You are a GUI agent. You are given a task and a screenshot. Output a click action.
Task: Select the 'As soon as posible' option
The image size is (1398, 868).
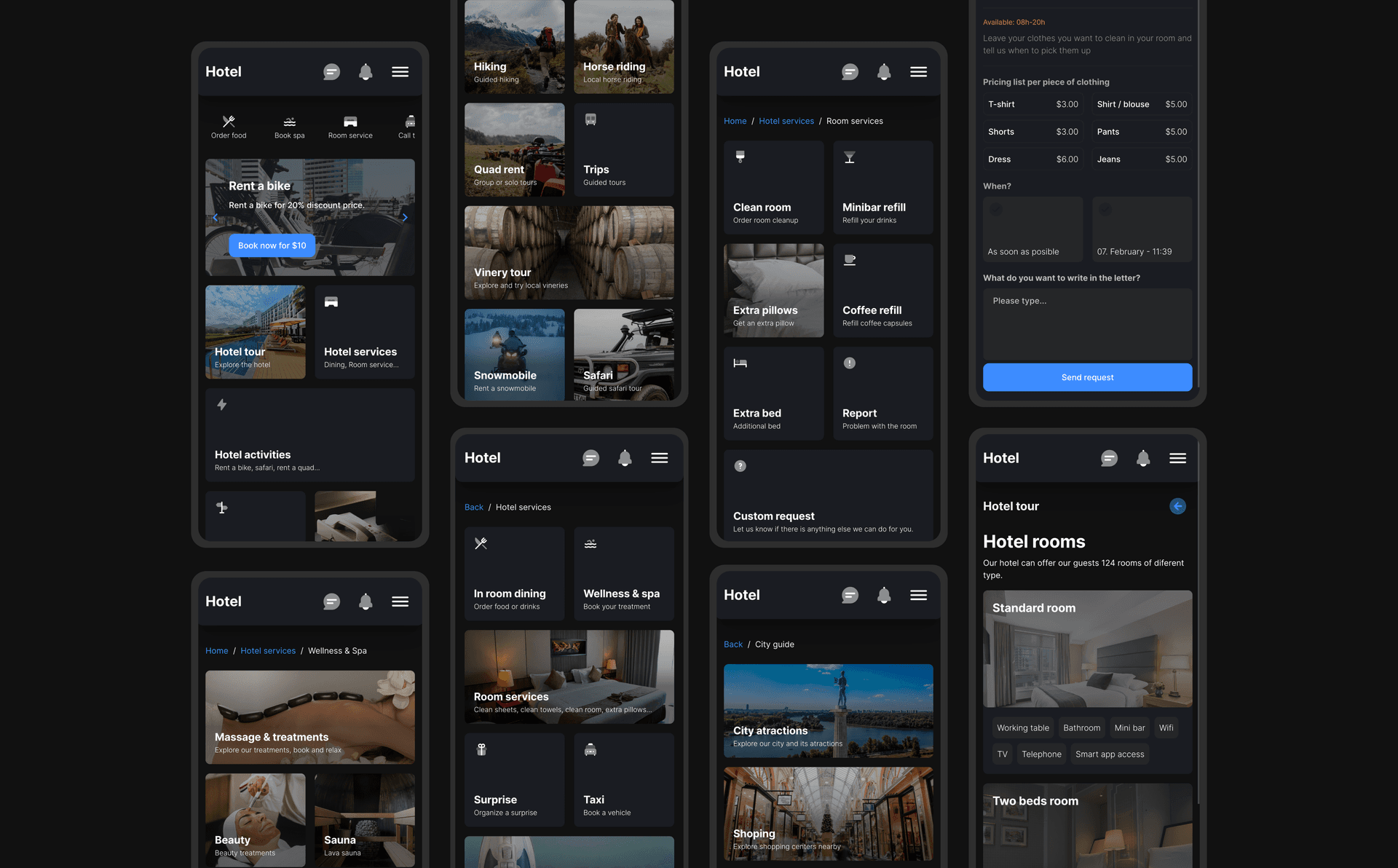tap(1032, 229)
